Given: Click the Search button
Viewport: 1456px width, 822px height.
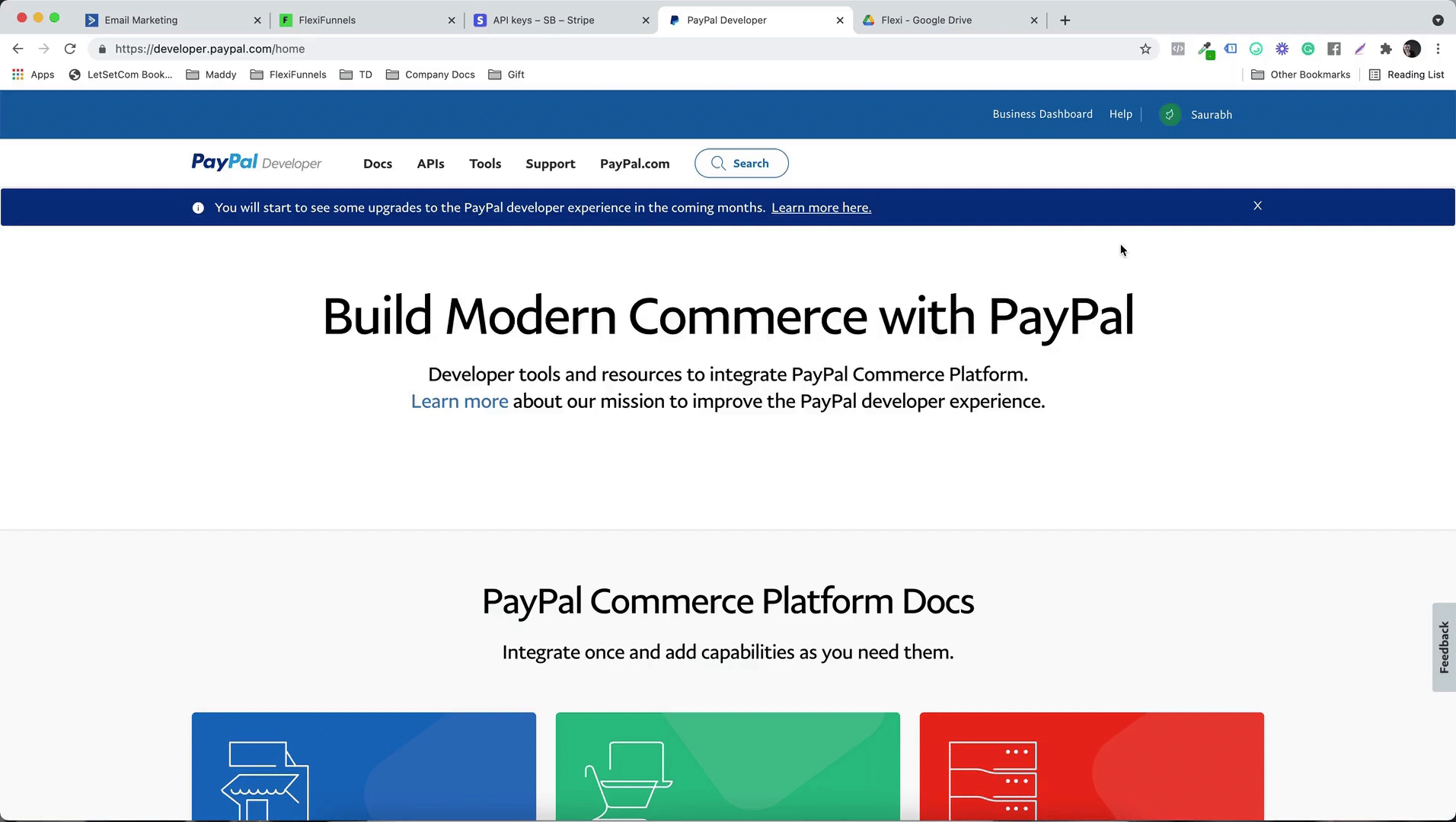Looking at the screenshot, I should tap(741, 164).
